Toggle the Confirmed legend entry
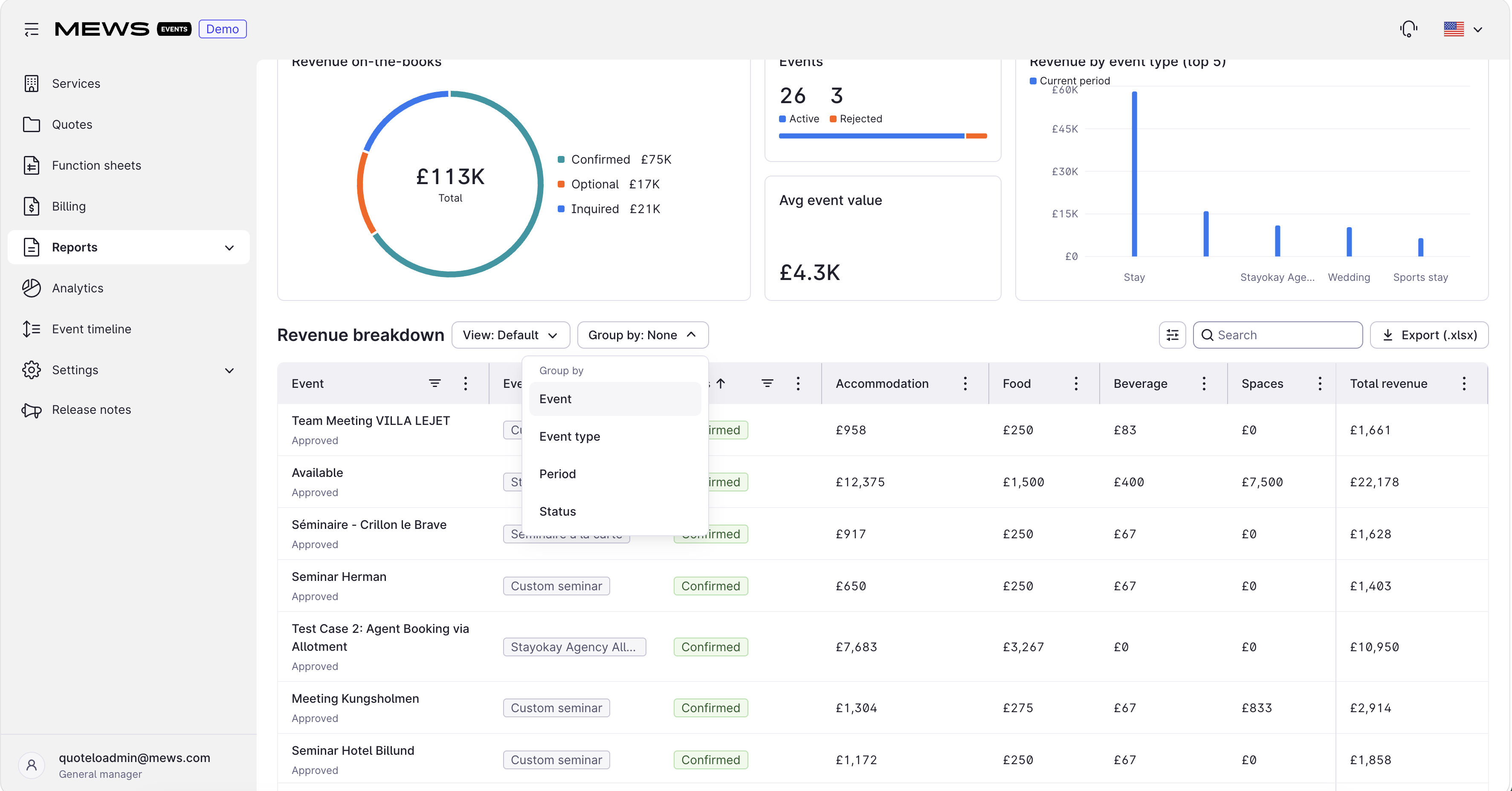This screenshot has width=1512, height=791. point(614,160)
